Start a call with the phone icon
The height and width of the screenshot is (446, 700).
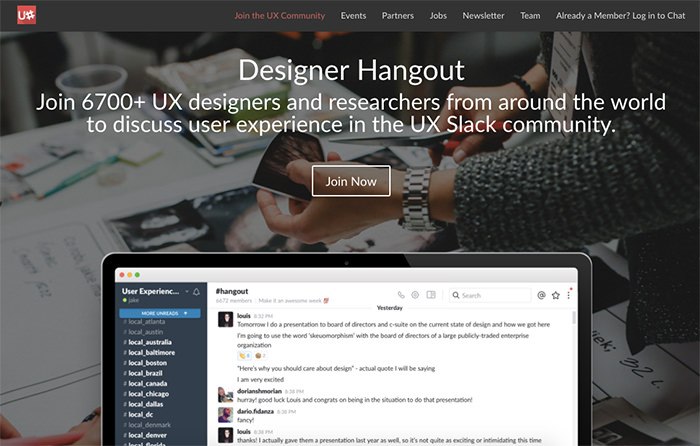(401, 295)
